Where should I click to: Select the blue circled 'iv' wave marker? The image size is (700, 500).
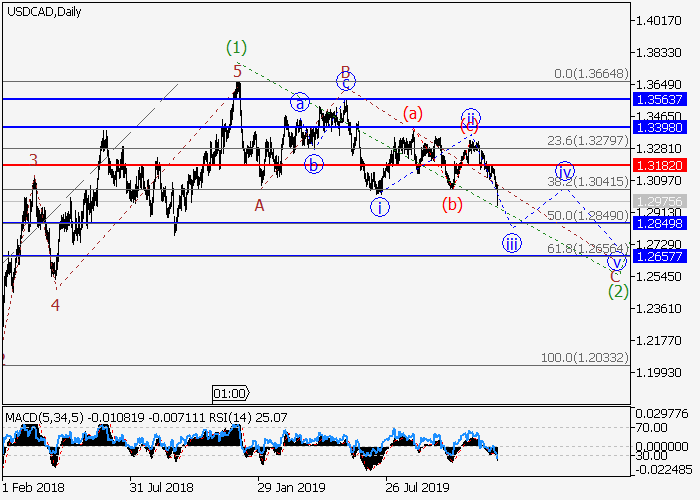click(x=565, y=170)
